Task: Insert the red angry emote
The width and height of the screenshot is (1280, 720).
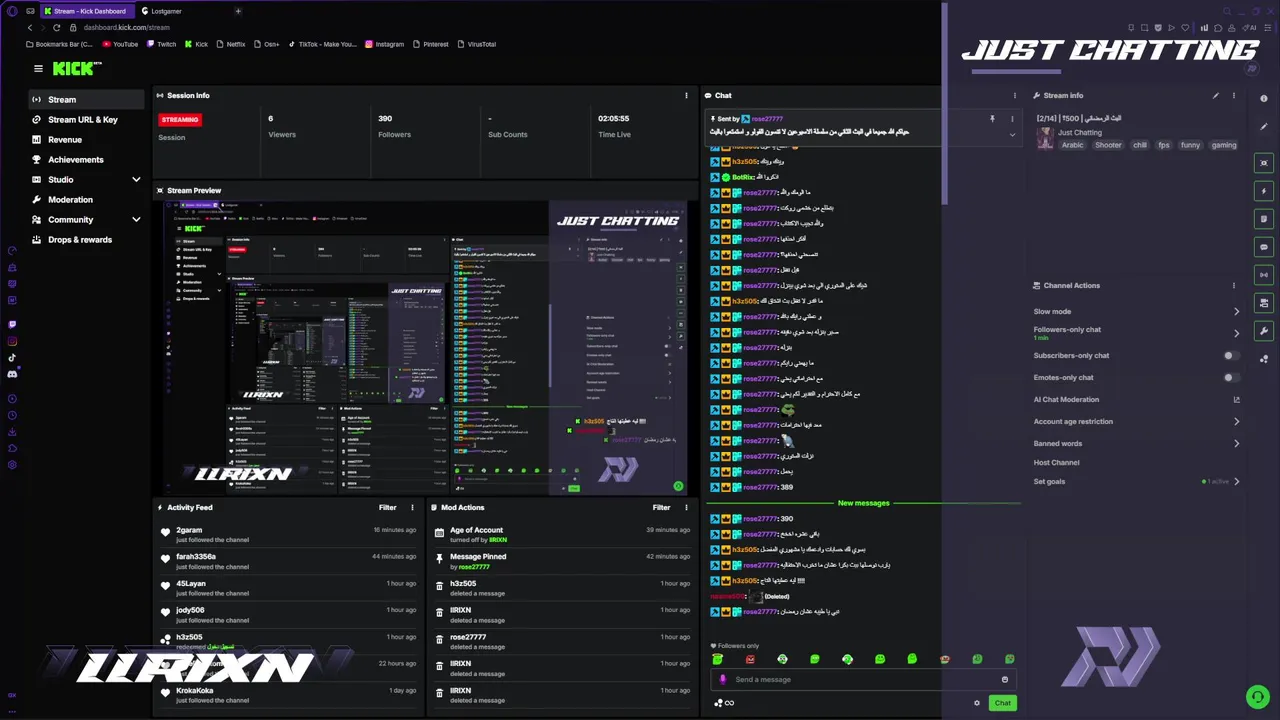Action: 750,660
